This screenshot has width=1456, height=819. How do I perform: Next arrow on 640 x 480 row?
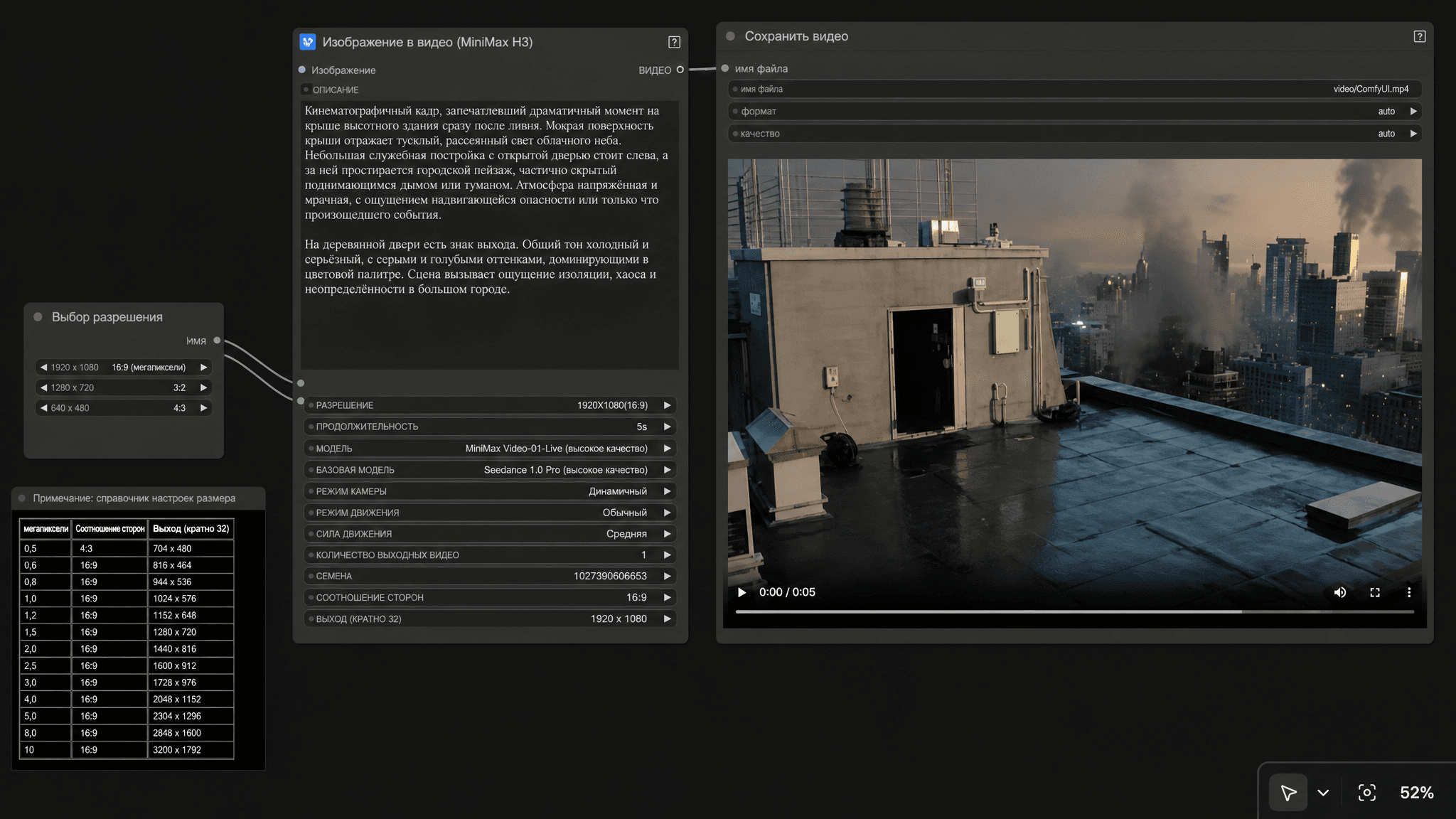click(x=203, y=408)
